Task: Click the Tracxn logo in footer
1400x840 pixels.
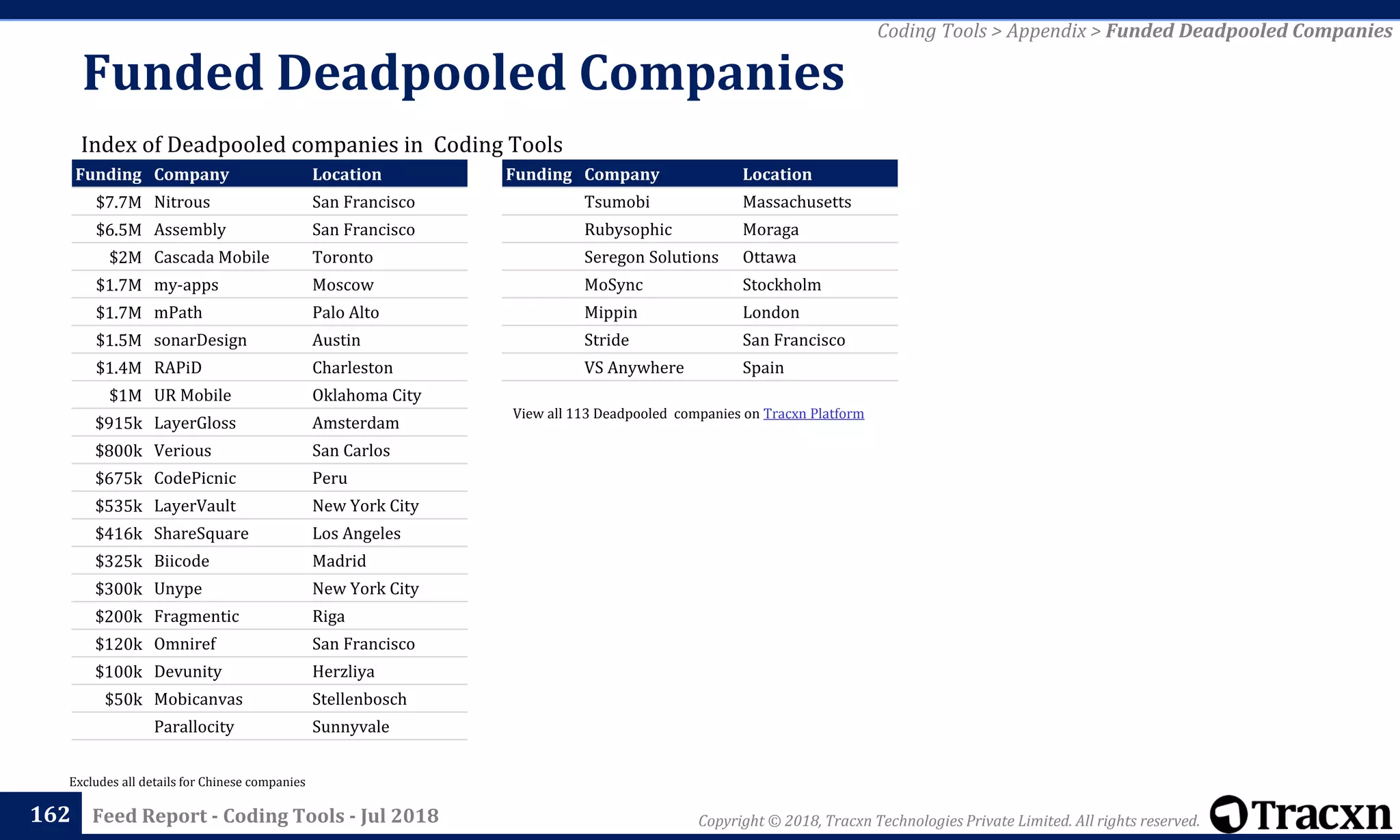Action: point(1301,814)
